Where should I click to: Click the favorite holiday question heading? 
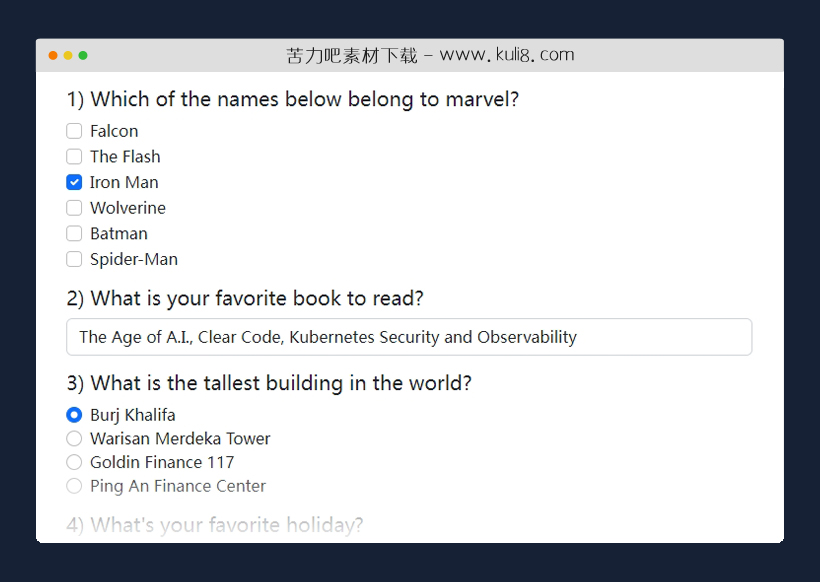coord(215,525)
